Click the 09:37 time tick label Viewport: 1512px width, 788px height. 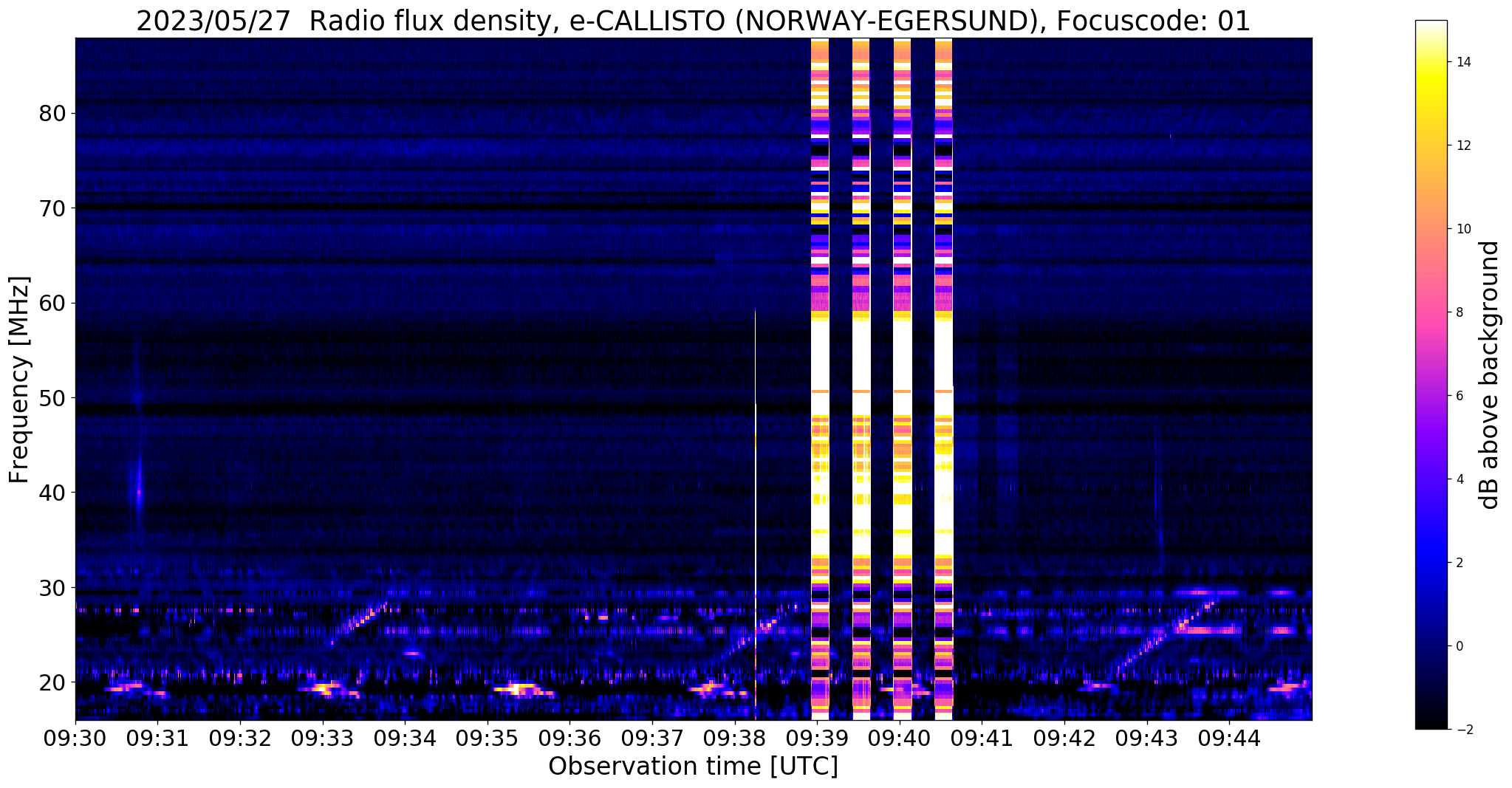point(652,739)
